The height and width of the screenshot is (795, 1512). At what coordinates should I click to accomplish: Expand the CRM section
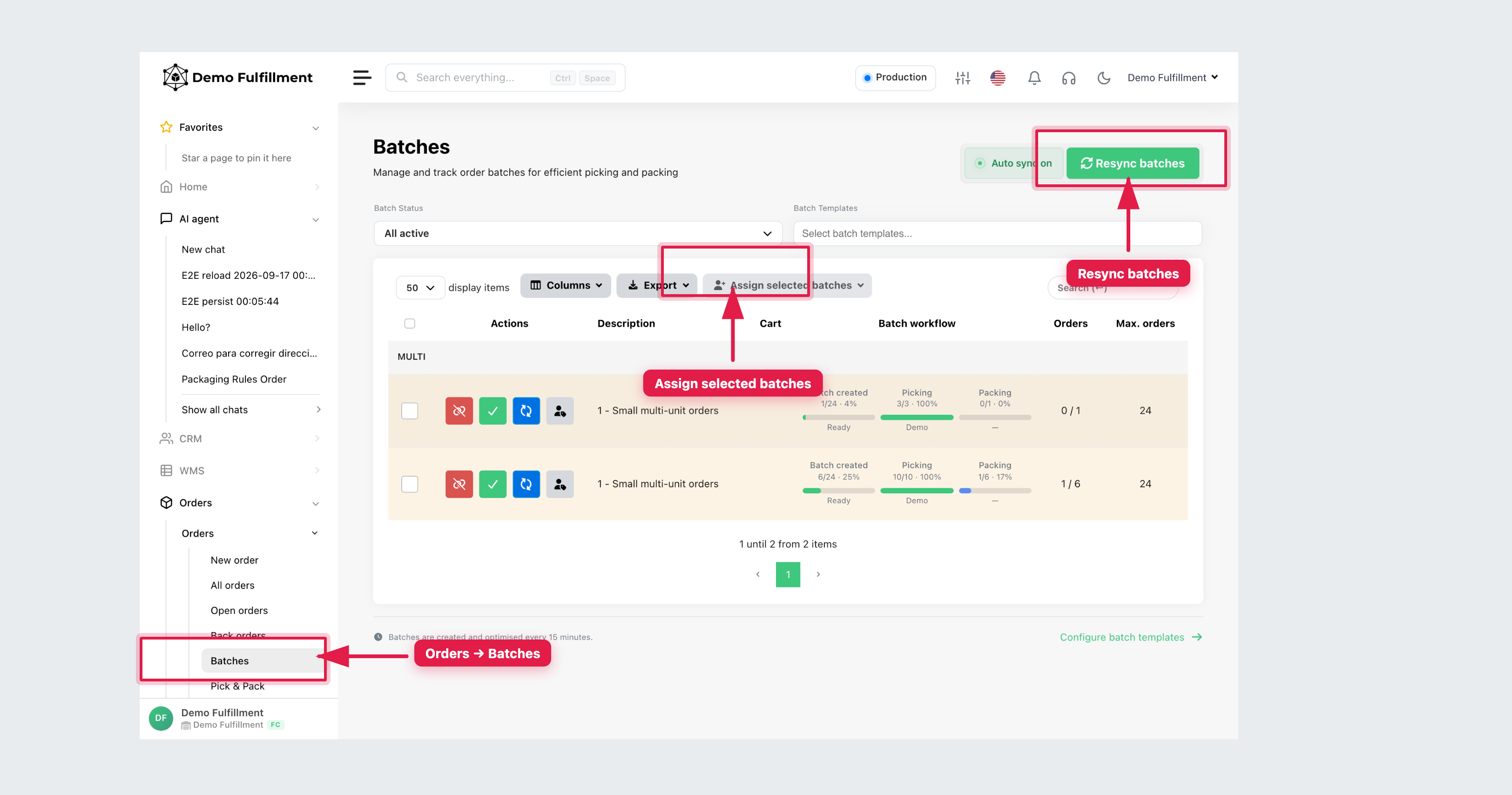point(317,438)
